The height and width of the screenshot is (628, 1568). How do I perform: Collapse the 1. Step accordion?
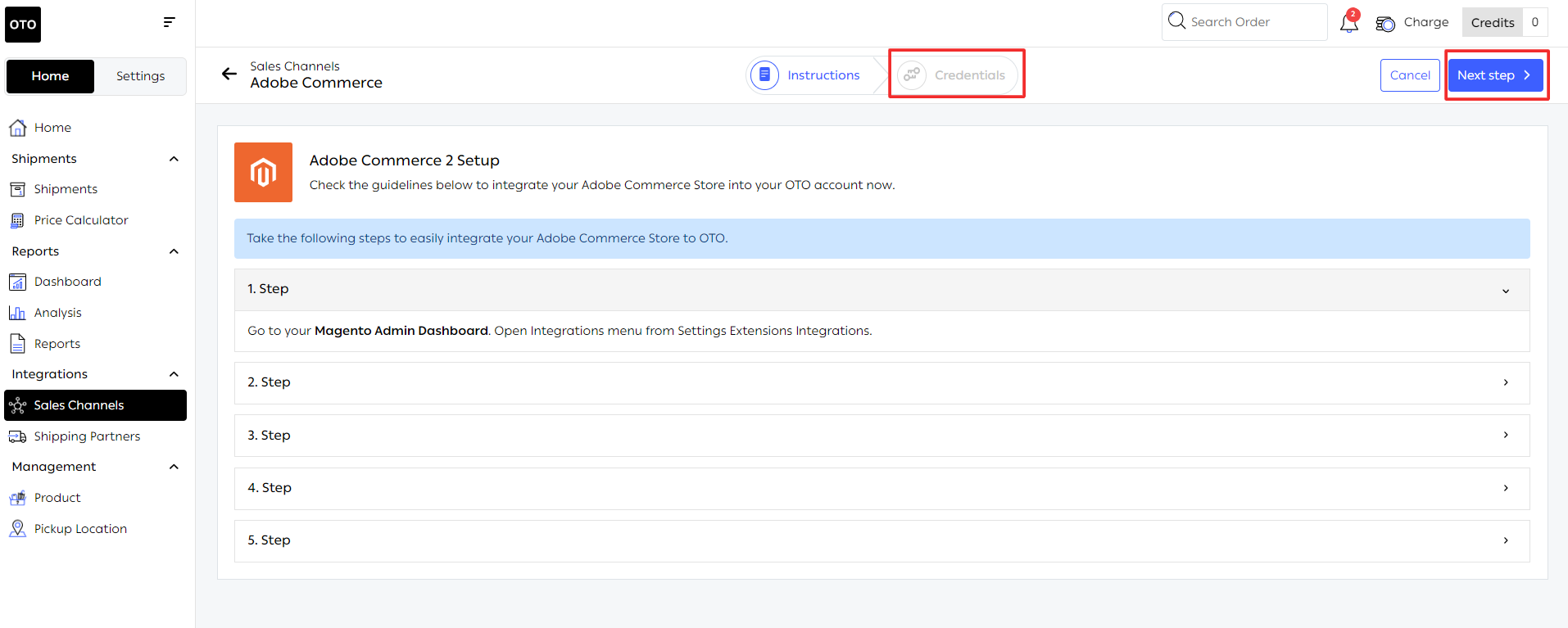[881, 290]
